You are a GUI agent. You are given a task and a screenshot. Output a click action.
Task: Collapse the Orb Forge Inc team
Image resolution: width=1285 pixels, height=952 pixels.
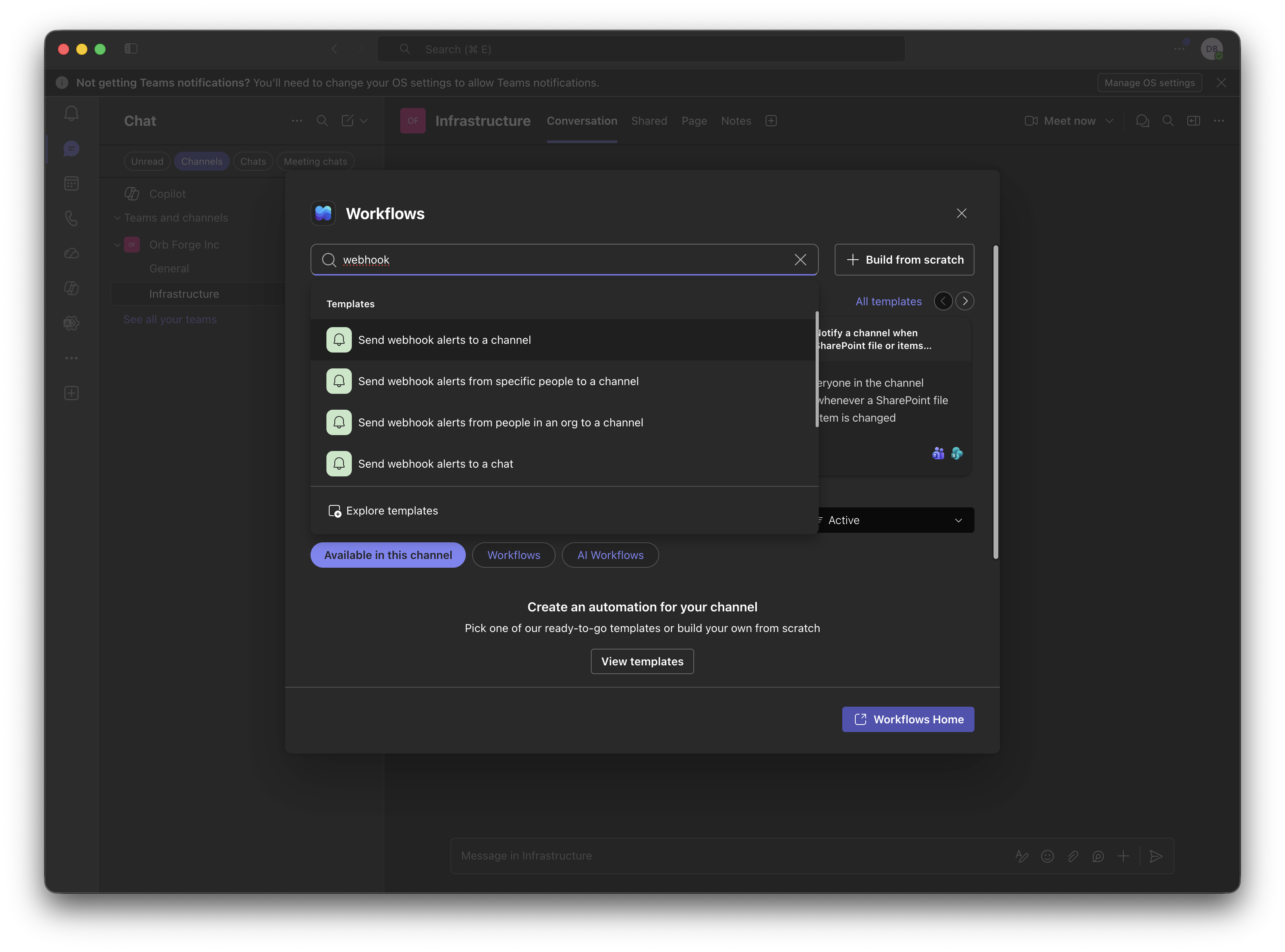[x=118, y=245]
